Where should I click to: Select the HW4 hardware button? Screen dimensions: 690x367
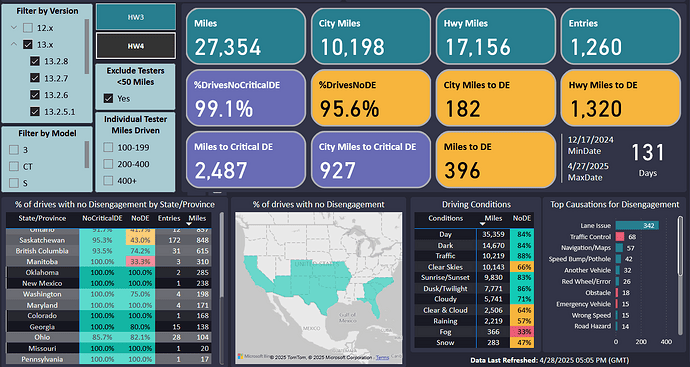click(136, 46)
